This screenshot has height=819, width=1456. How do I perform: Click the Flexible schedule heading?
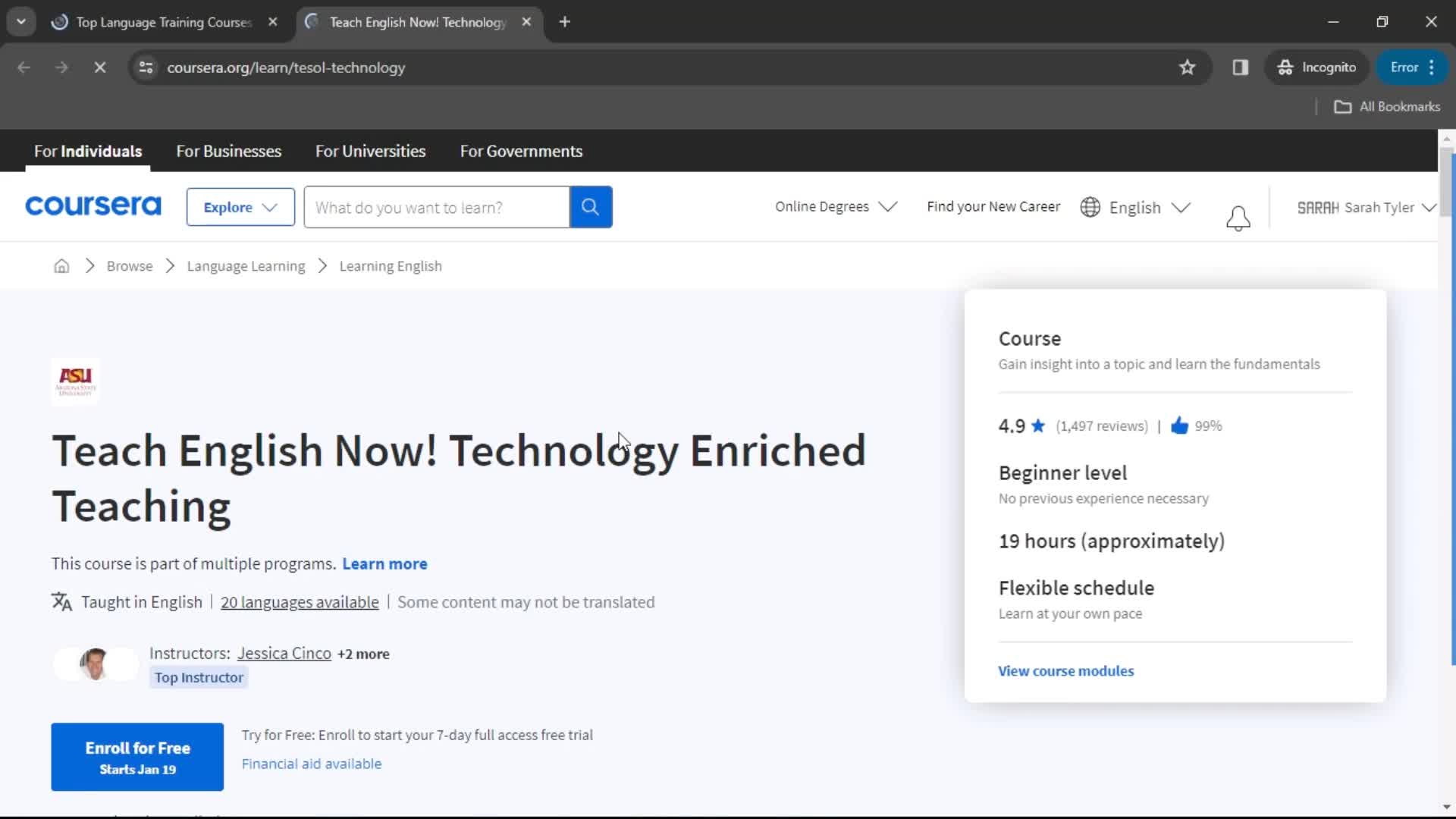pos(1076,588)
